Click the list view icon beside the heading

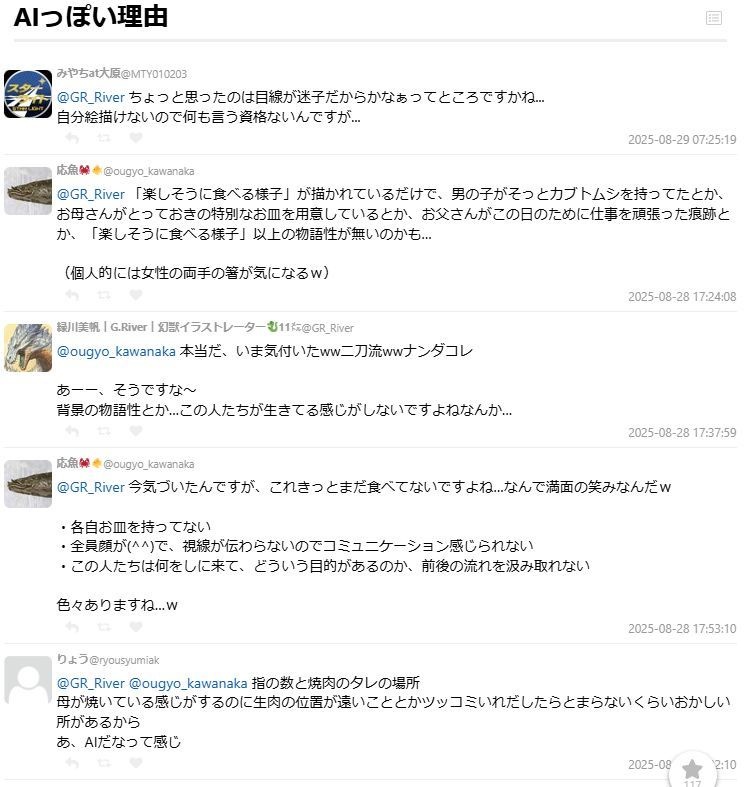[713, 18]
